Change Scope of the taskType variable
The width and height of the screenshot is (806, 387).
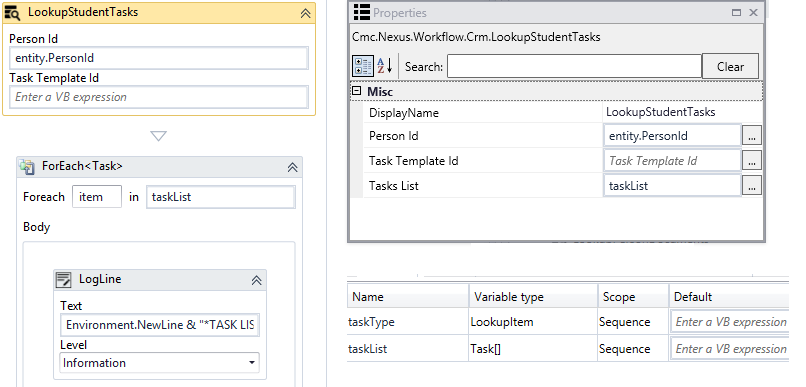click(x=633, y=322)
